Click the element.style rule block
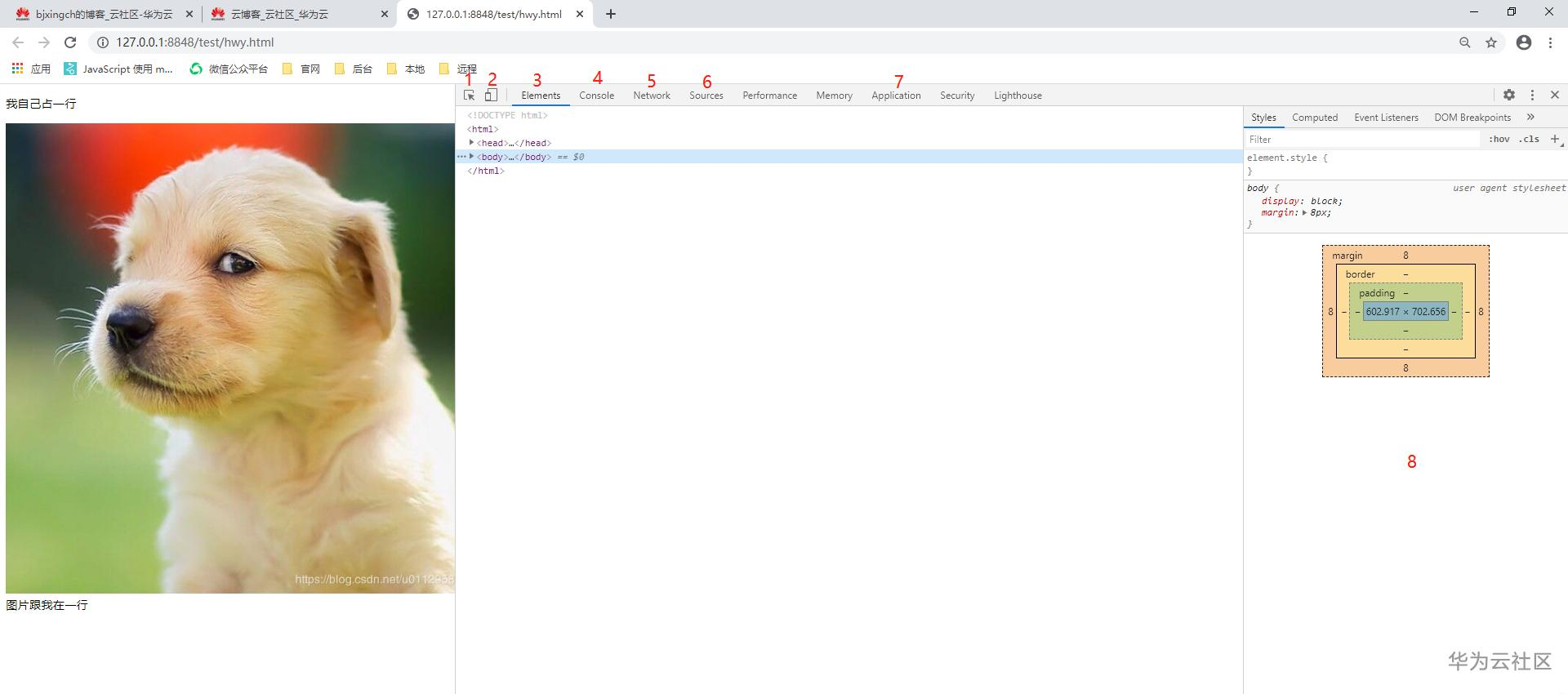 1405,164
